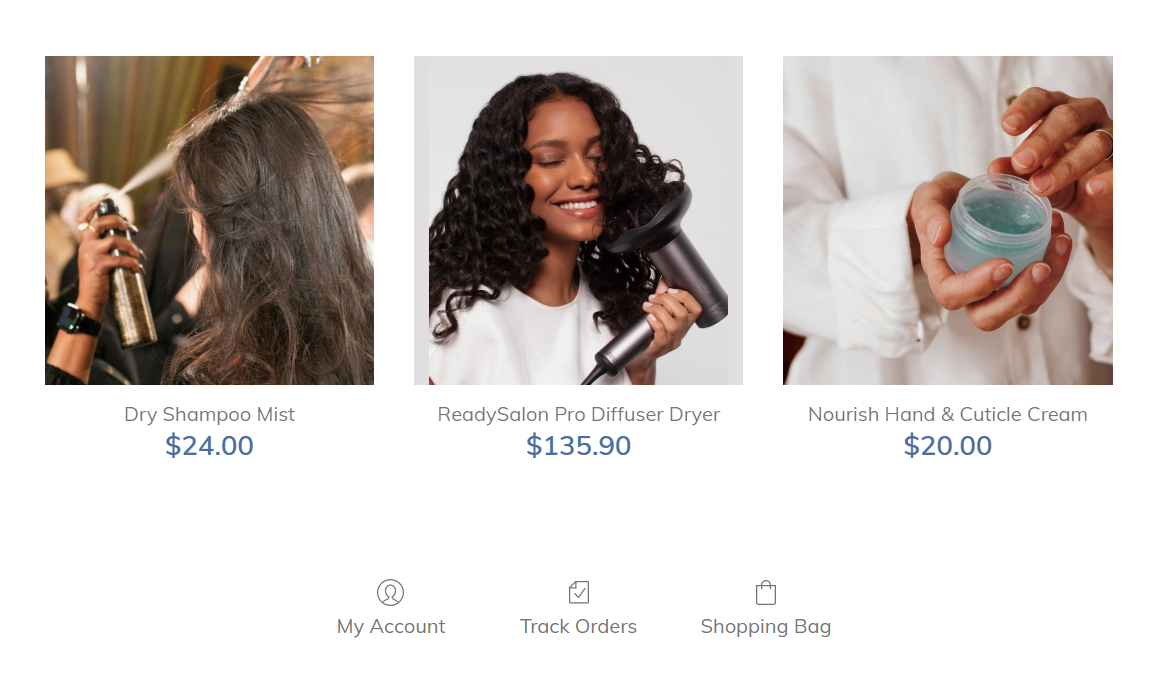Viewport: 1159px width, 674px height.
Task: Click the $135.90 price
Action: (578, 446)
